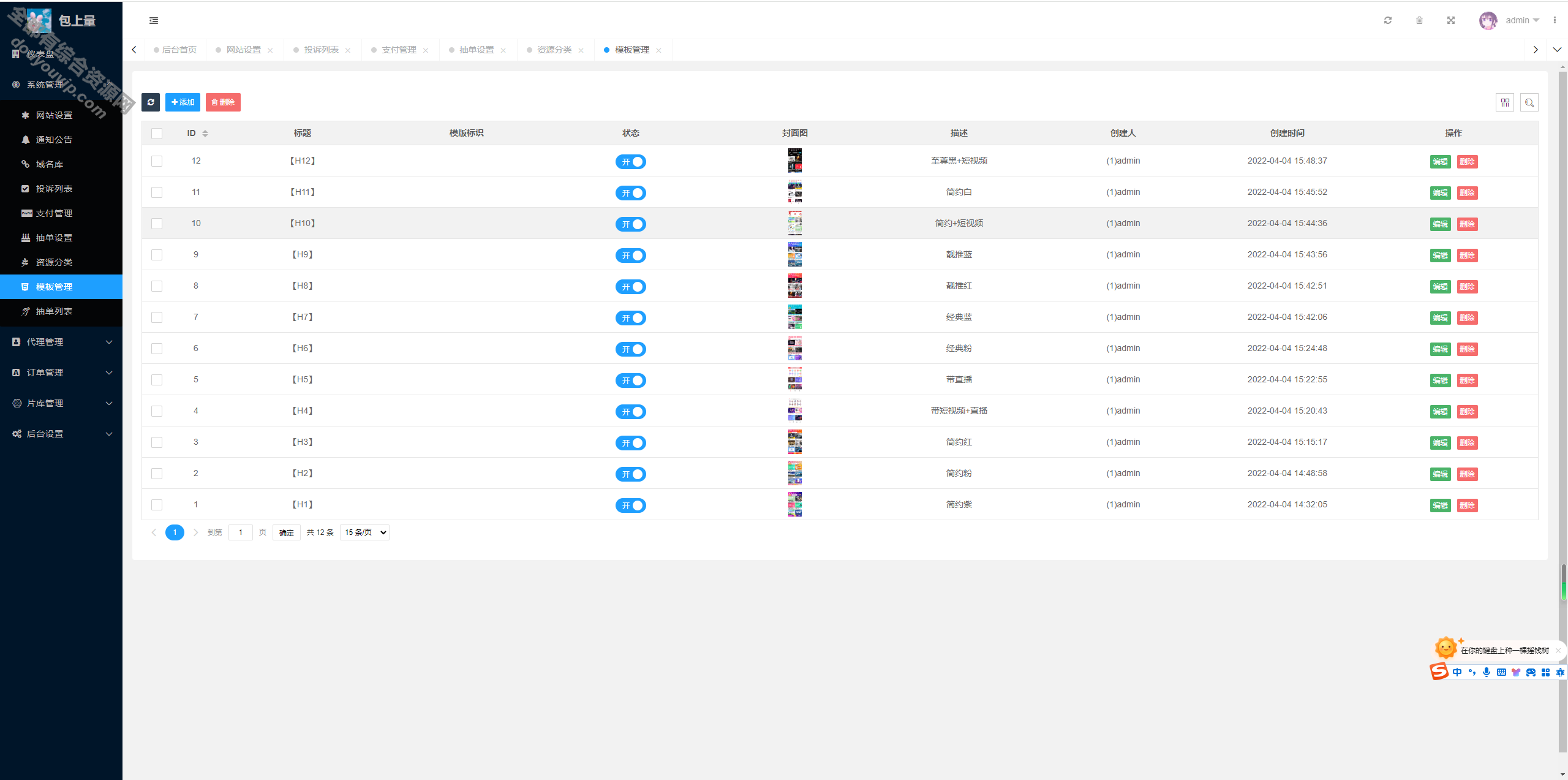Expand the 片库管理 sidebar menu

[x=61, y=403]
